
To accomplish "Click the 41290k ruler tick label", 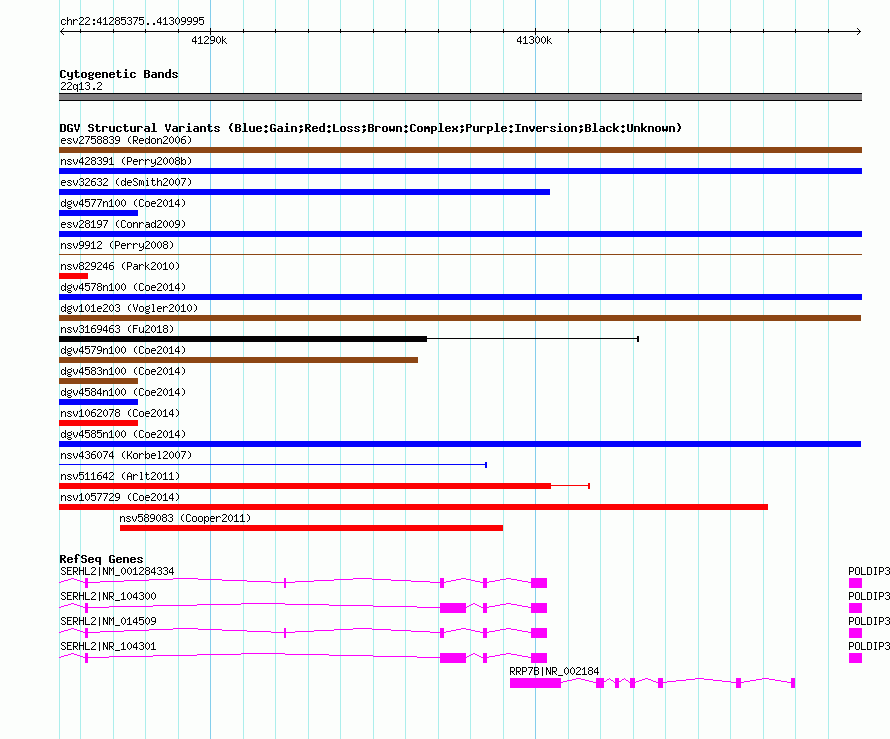I will coord(209,40).
